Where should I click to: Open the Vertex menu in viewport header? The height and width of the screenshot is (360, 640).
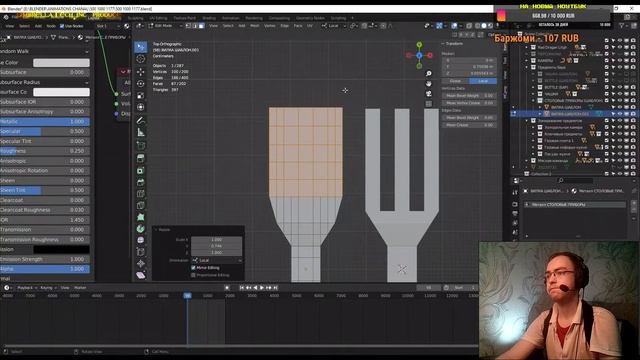(269, 26)
